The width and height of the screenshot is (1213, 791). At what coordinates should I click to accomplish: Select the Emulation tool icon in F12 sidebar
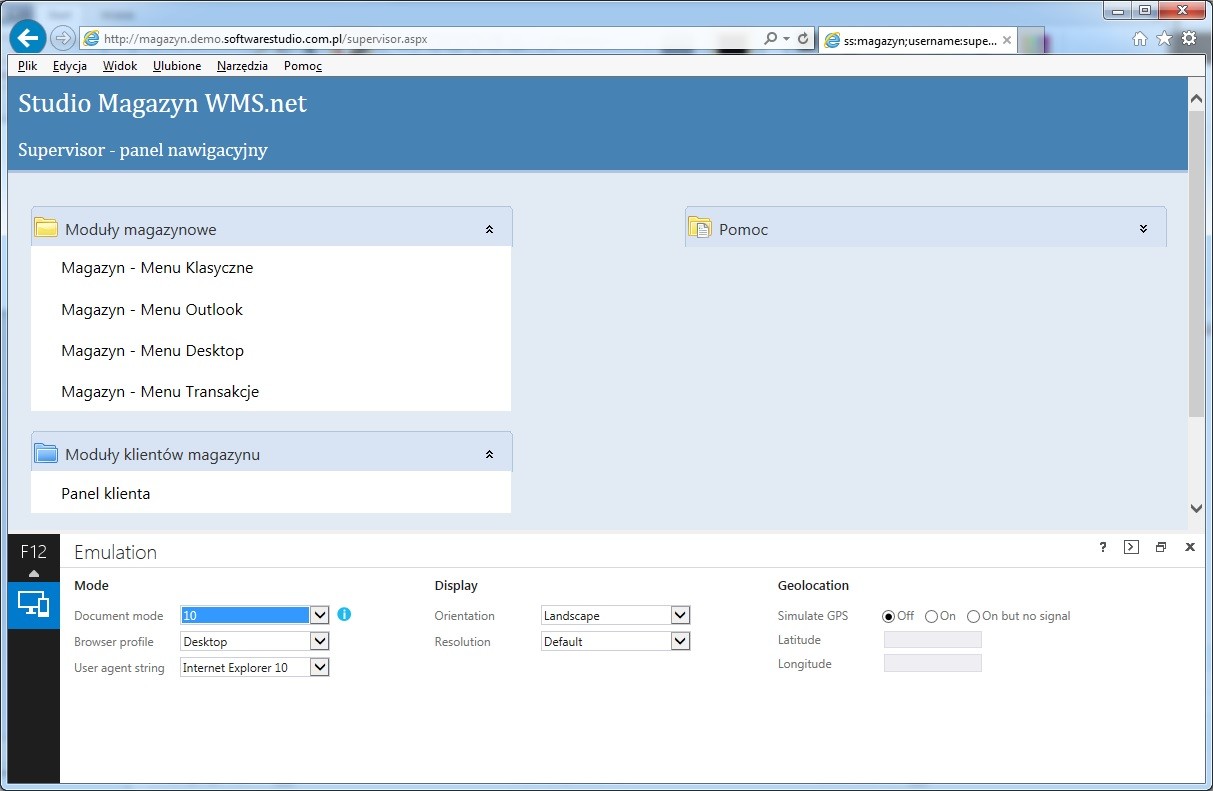(33, 603)
